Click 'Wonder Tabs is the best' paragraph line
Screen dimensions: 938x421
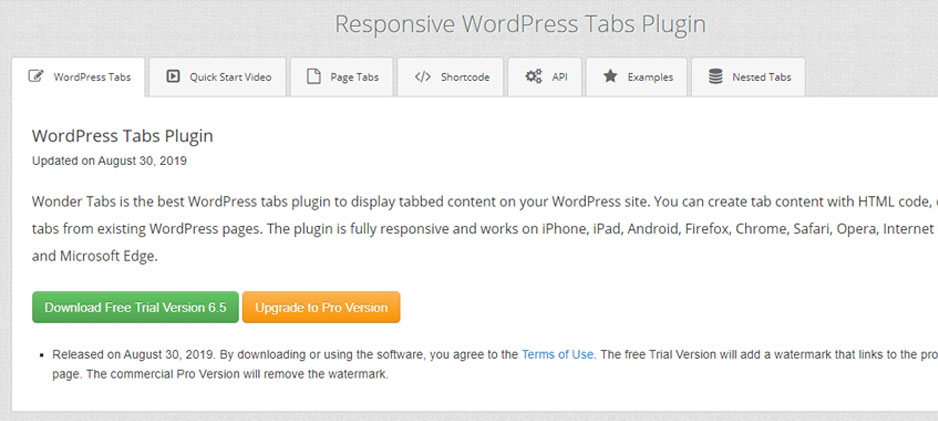click(485, 202)
